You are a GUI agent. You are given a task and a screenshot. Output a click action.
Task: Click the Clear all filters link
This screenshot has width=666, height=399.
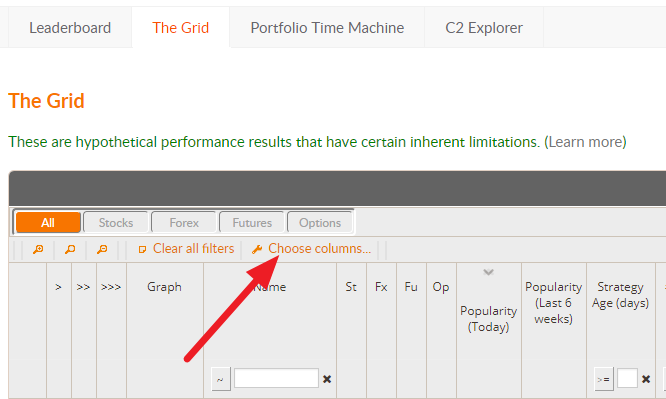(x=193, y=249)
